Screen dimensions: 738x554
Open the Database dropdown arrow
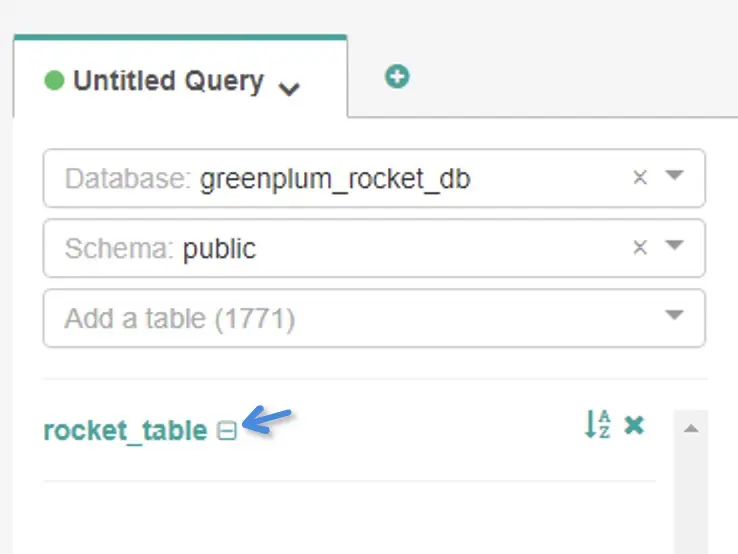pos(674,177)
